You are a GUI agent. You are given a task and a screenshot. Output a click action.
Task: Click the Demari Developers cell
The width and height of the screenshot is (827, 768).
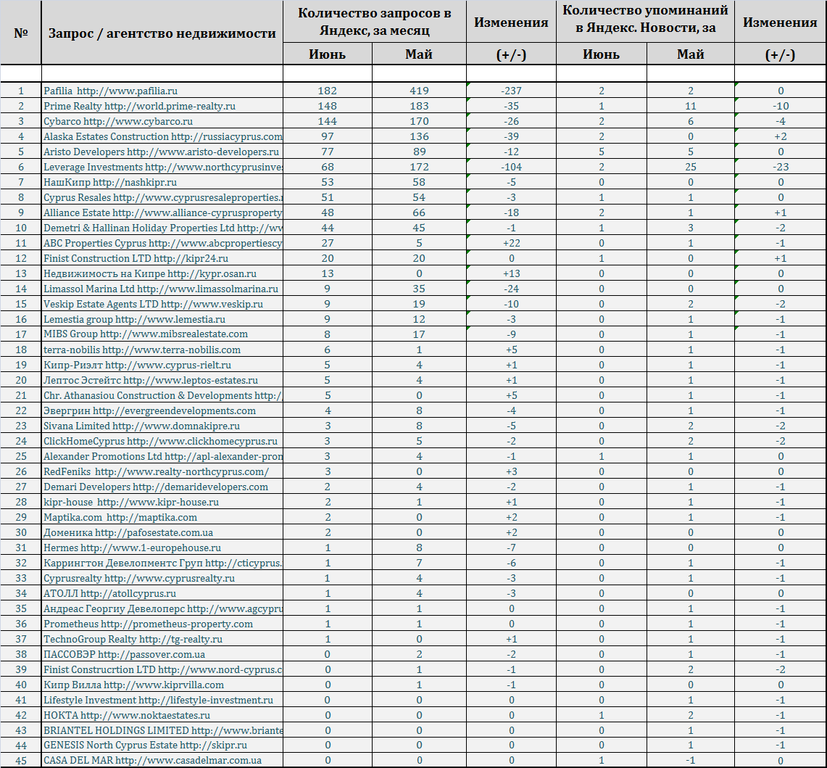(162, 487)
